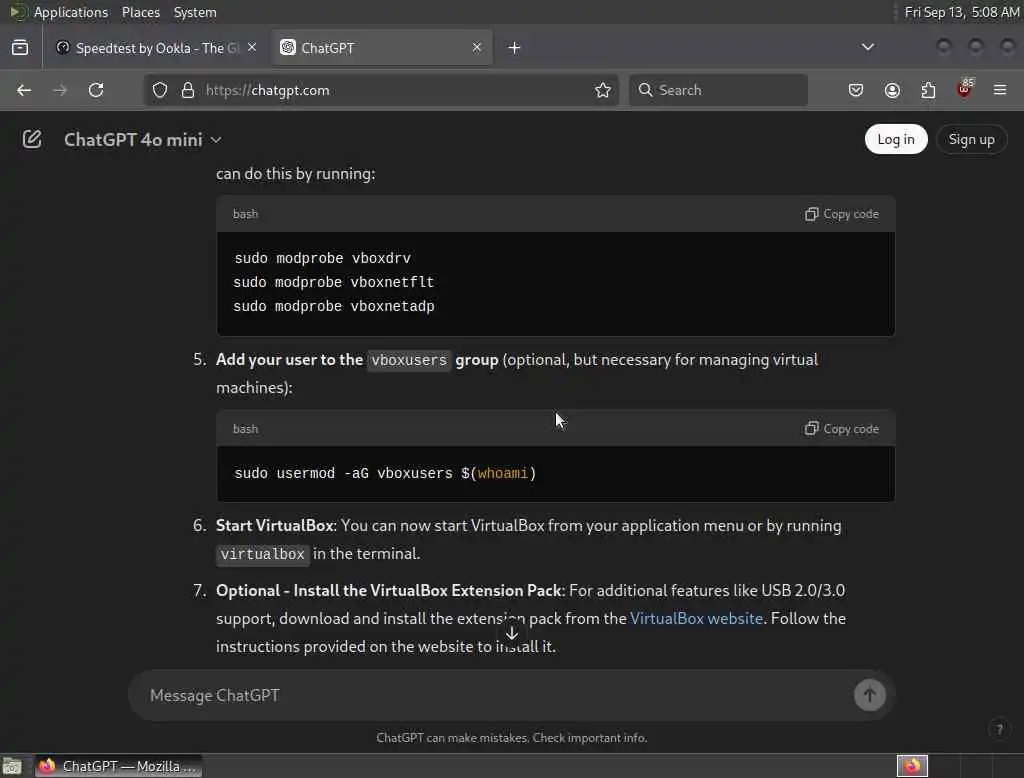The image size is (1024, 778).
Task: Click the sudo modprobe vboxnetflt line
Action: coord(334,282)
